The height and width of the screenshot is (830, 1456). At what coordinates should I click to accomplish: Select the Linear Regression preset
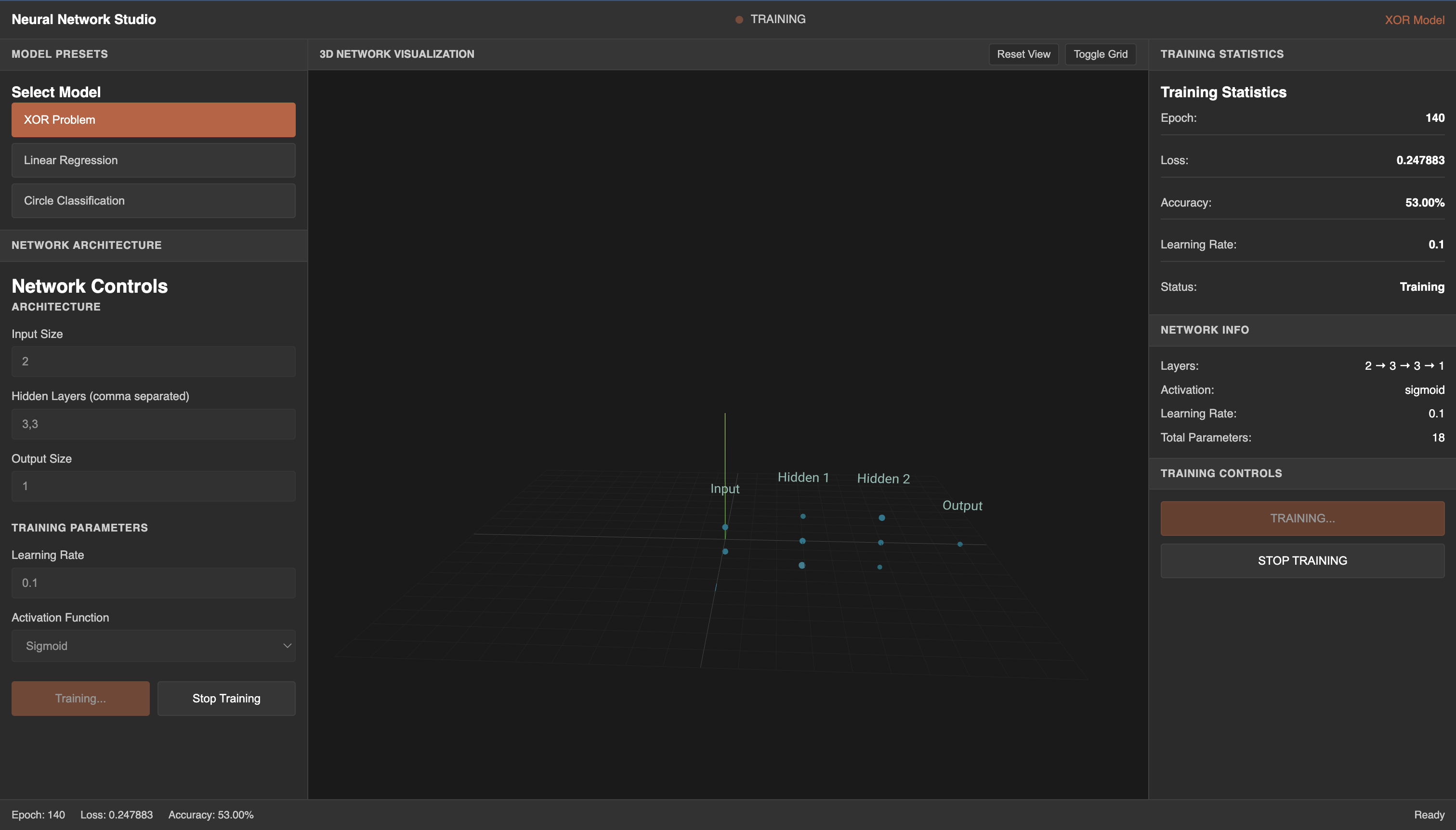pos(152,160)
